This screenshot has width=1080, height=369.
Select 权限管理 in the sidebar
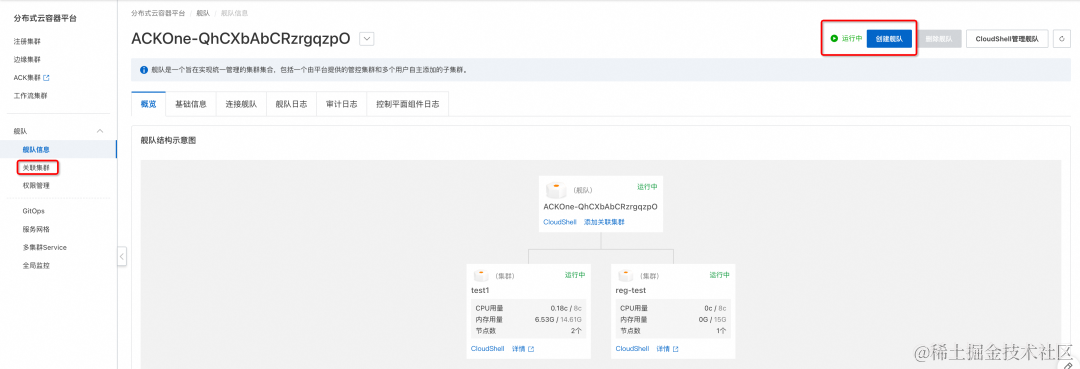click(36, 185)
